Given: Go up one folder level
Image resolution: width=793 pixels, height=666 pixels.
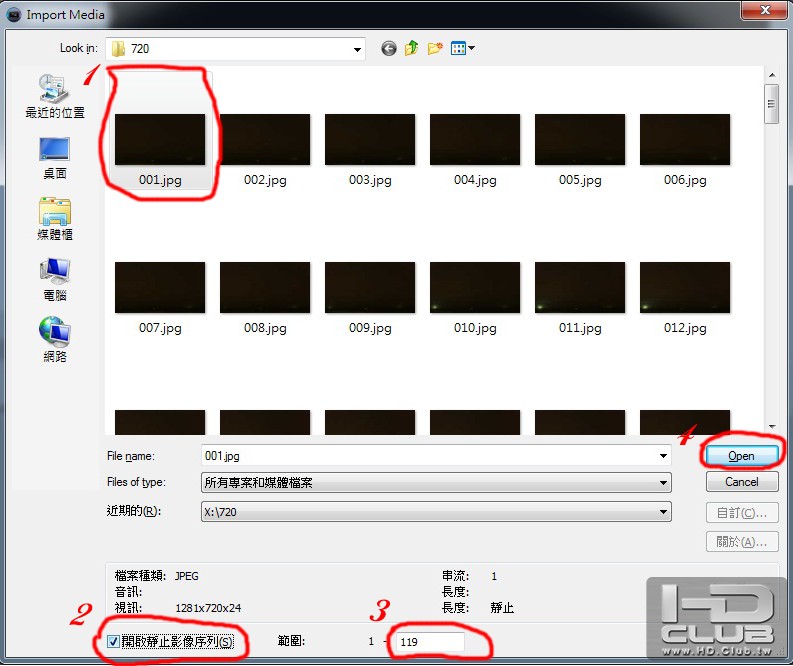Looking at the screenshot, I should point(412,49).
